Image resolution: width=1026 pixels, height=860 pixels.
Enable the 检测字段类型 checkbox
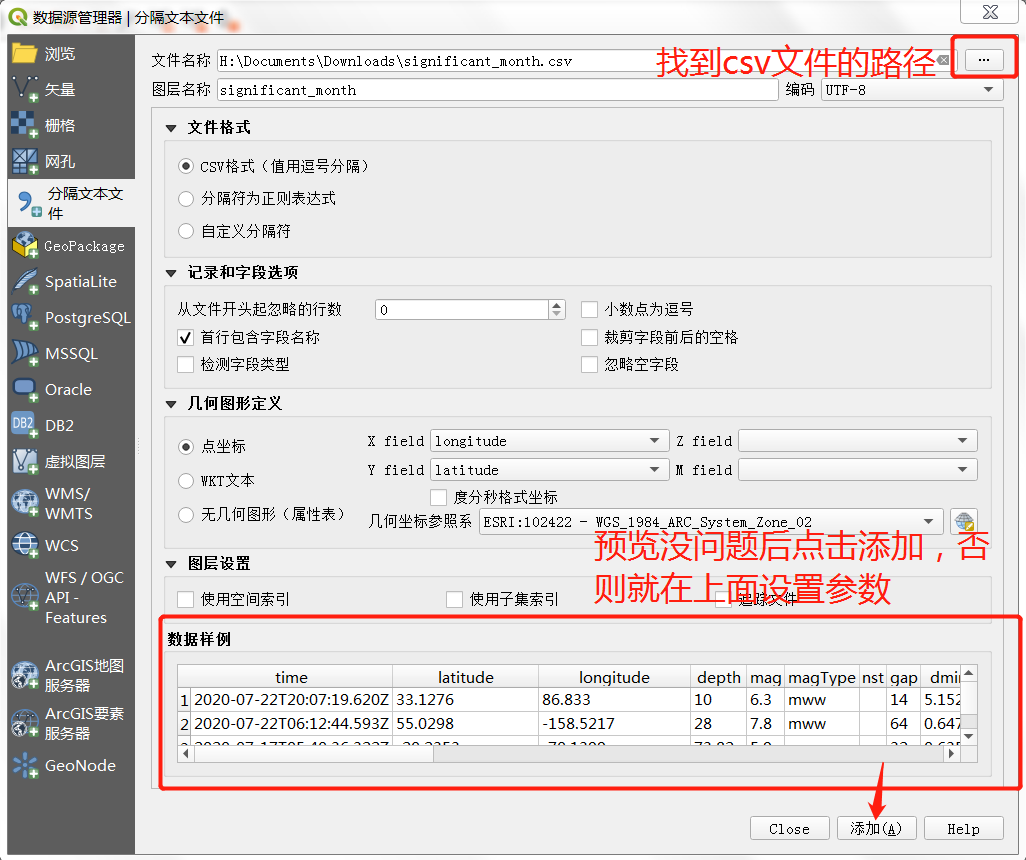185,365
